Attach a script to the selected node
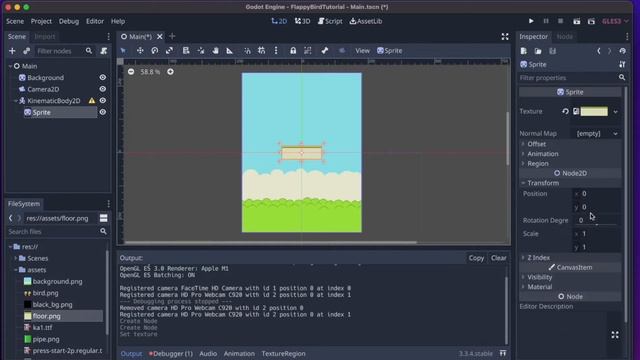The width and height of the screenshot is (640, 360). [x=104, y=51]
